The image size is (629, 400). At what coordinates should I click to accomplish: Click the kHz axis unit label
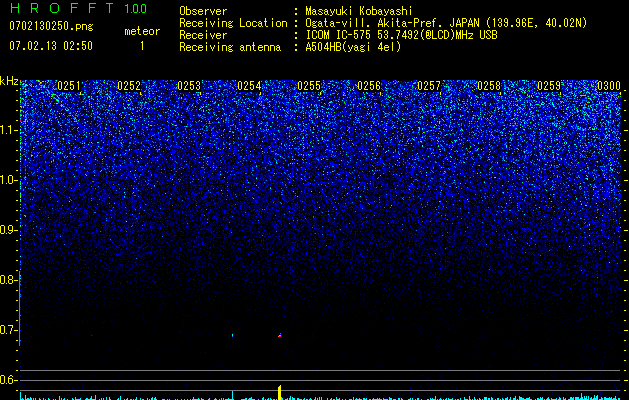tap(9, 81)
